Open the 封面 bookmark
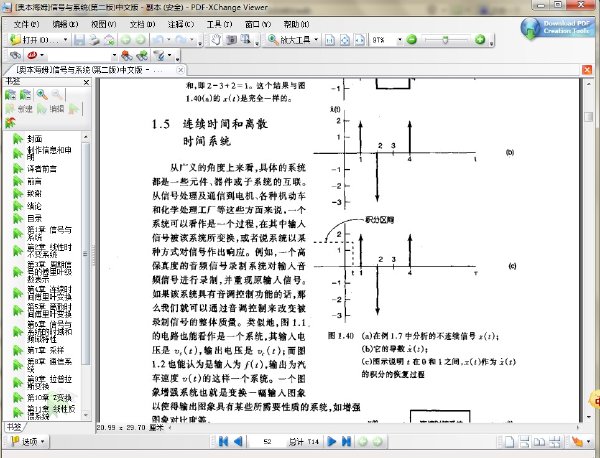The height and width of the screenshot is (458, 600). click(35, 139)
